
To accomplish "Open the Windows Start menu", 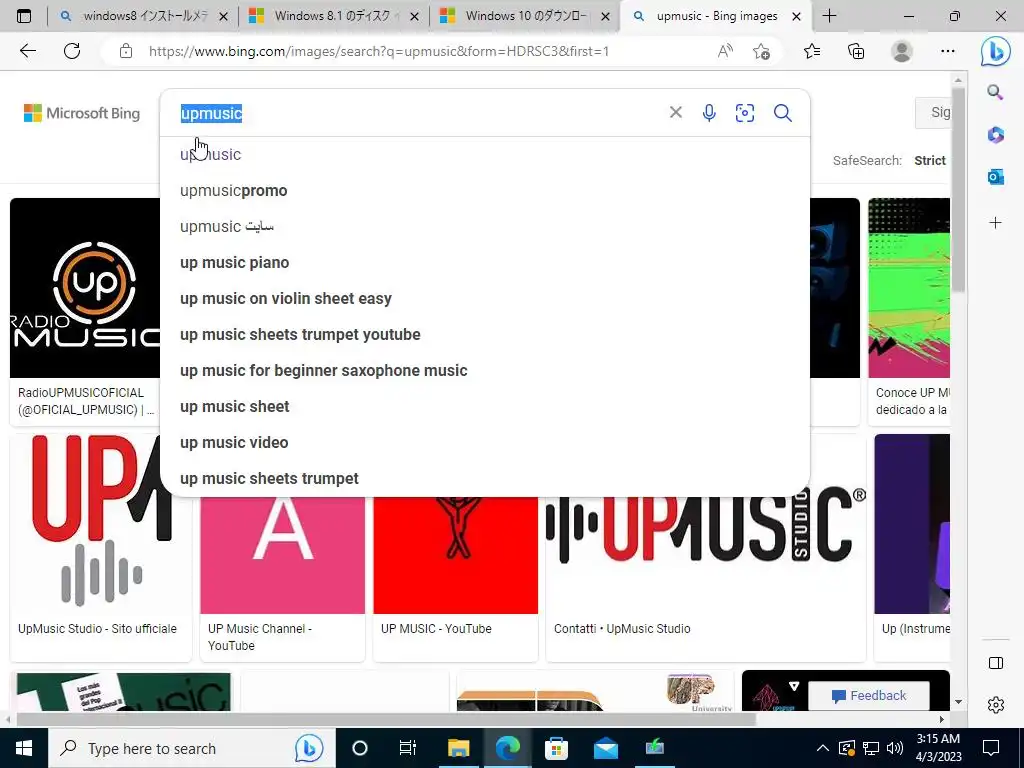I will coord(24,748).
